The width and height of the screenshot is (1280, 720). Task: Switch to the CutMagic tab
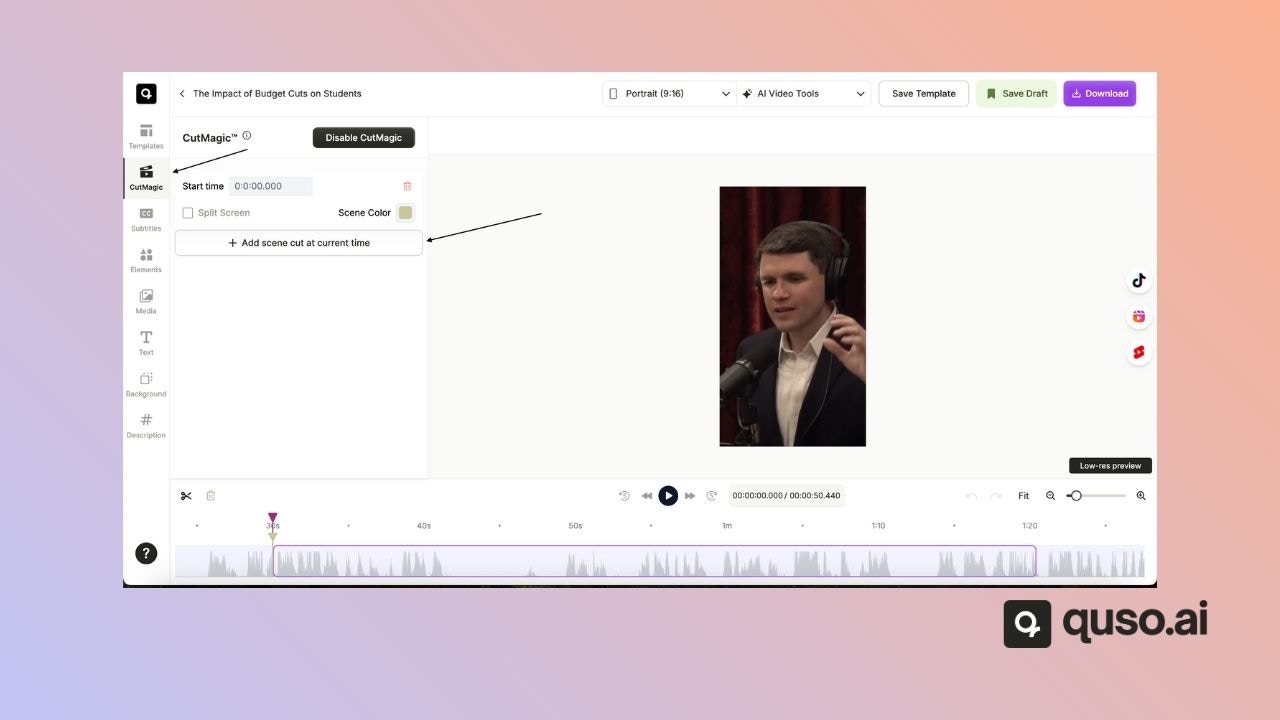pos(145,177)
